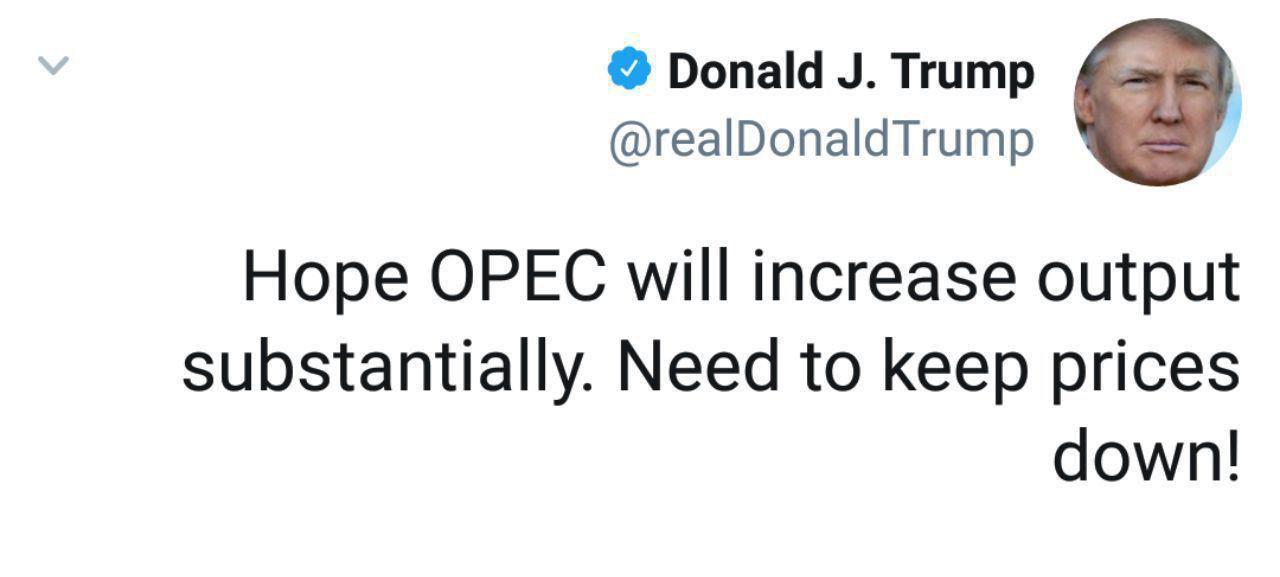
Task: Click the "@" symbol of the handle
Action: tap(626, 141)
